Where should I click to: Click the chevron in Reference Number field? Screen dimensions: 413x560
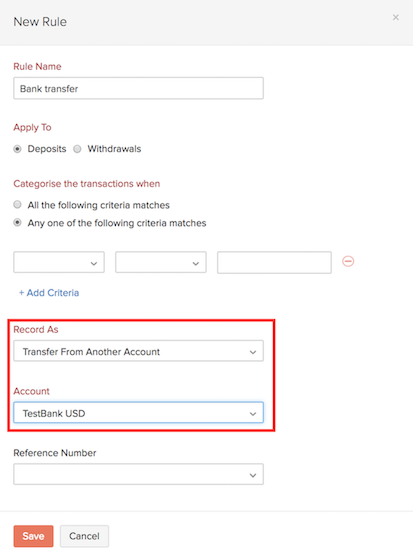tap(253, 475)
